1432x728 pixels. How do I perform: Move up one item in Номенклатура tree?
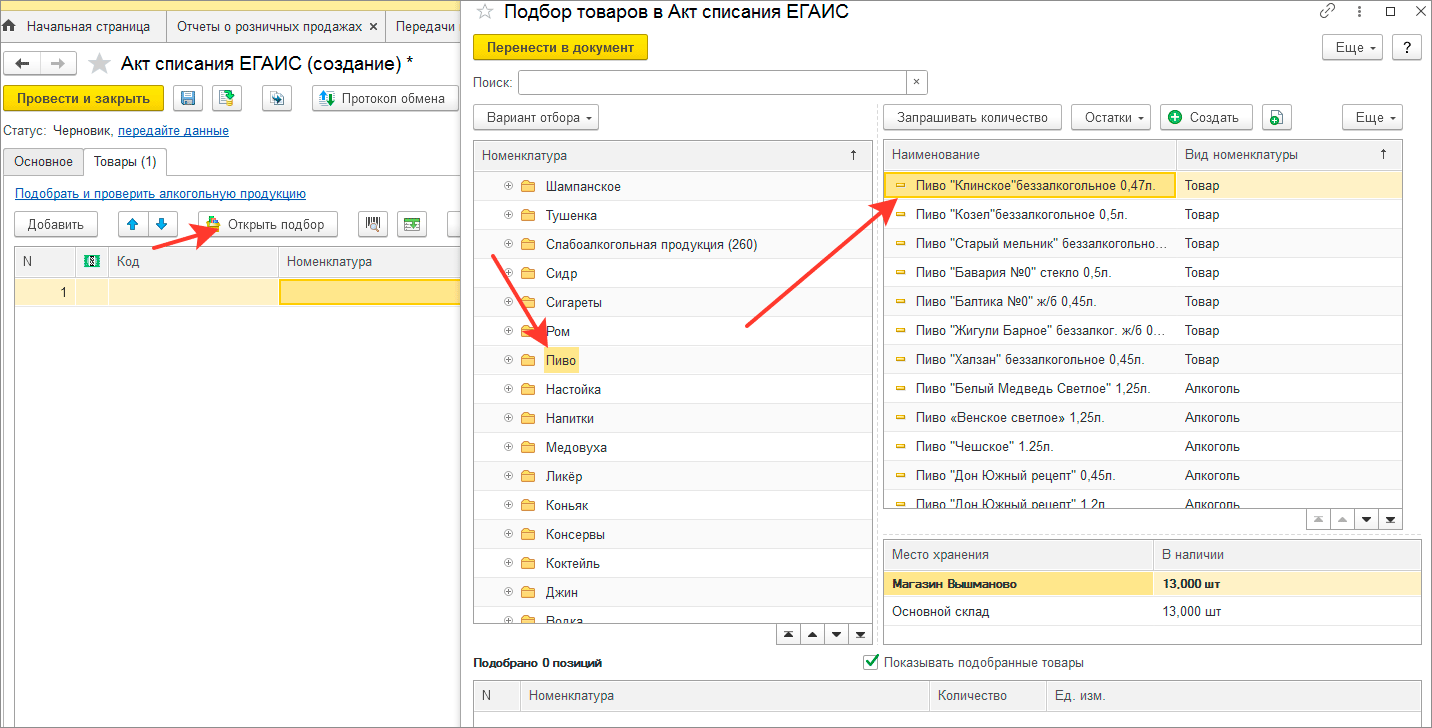[813, 634]
